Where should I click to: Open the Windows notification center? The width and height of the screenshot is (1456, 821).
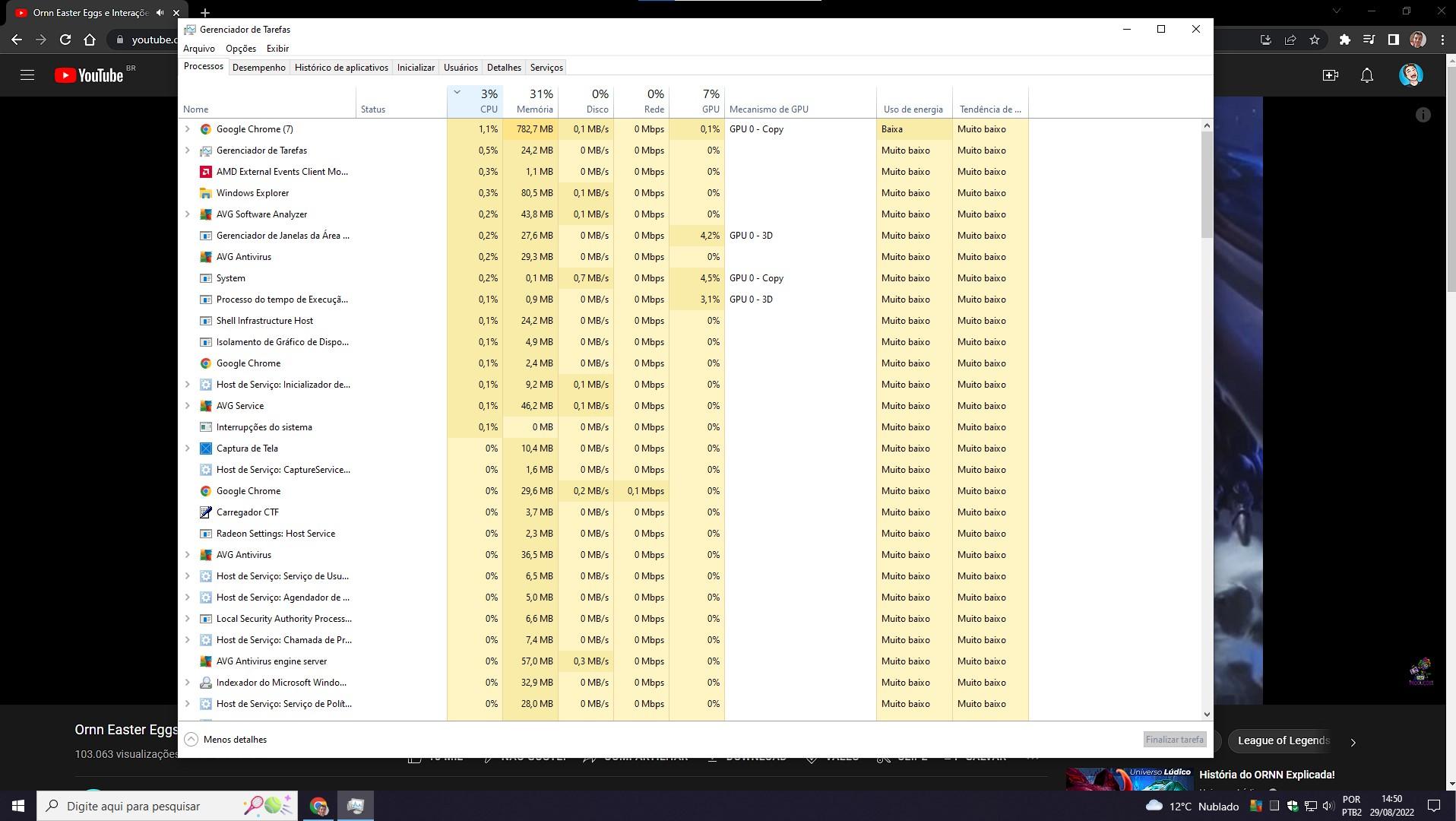pos(1434,806)
